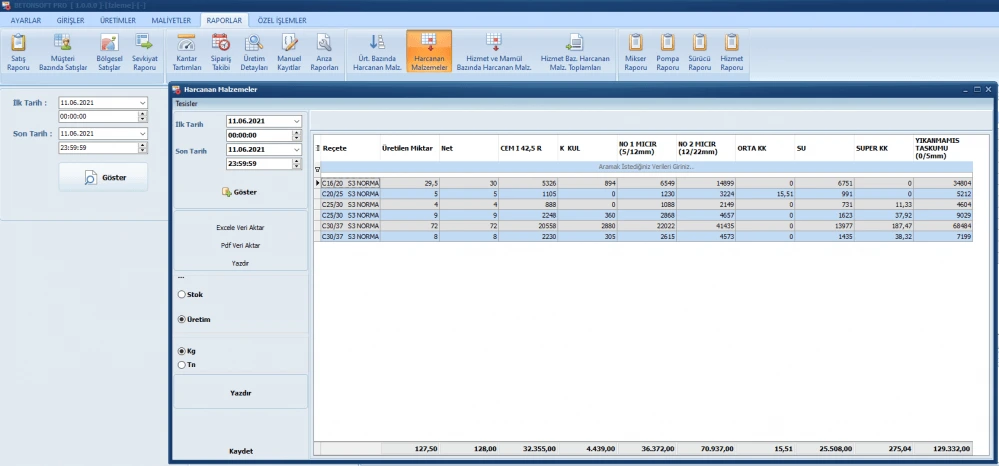The height and width of the screenshot is (466, 999).
Task: Sort by the Üretilen Miktar column header
Action: 407,147
